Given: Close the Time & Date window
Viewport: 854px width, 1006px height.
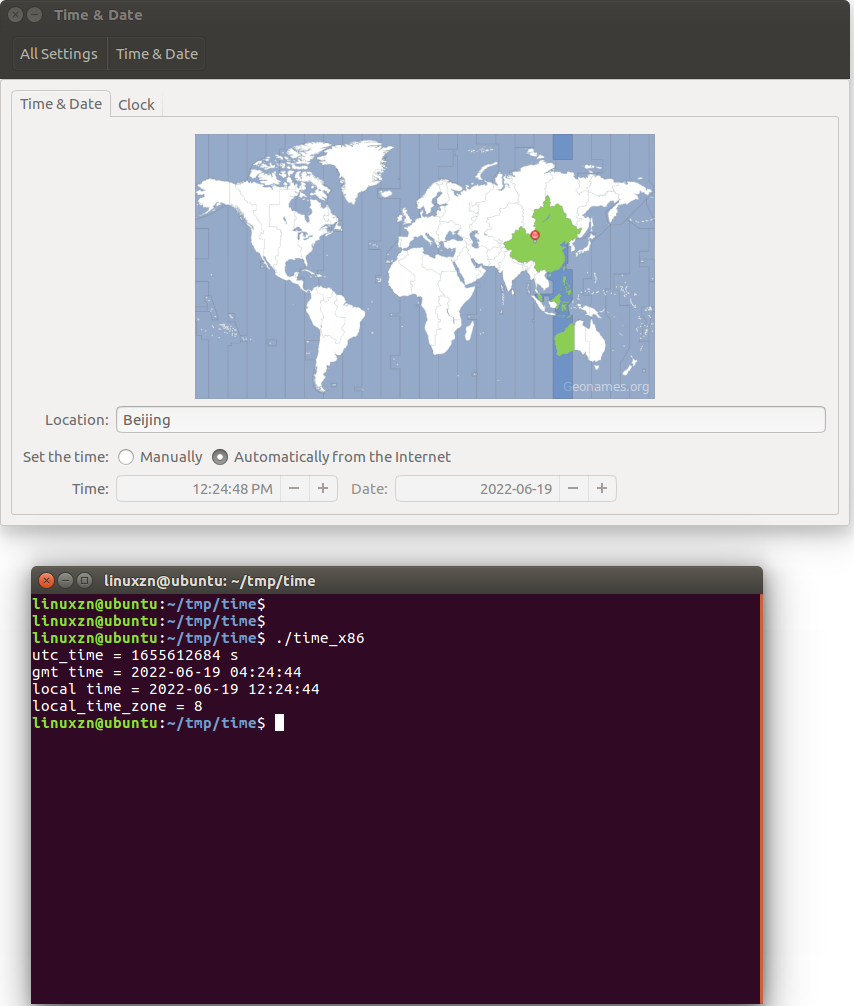Looking at the screenshot, I should [16, 15].
